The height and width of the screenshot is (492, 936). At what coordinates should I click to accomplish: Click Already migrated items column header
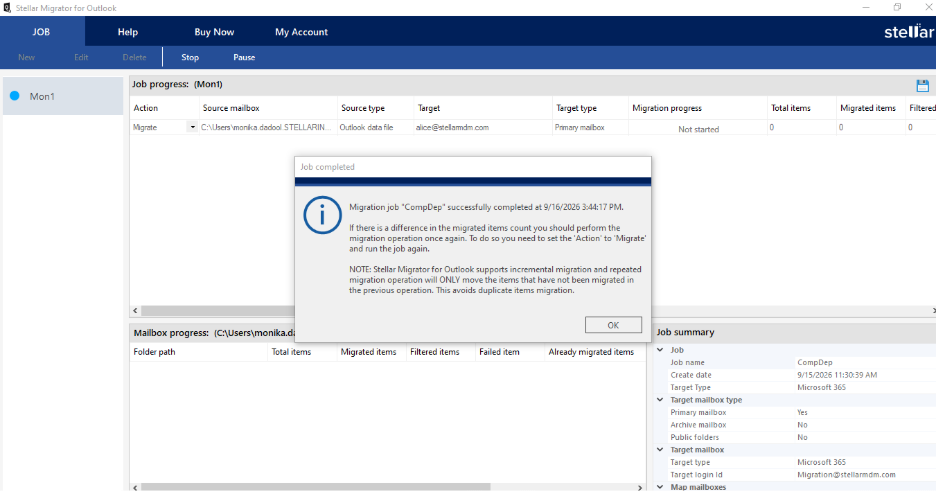click(595, 352)
